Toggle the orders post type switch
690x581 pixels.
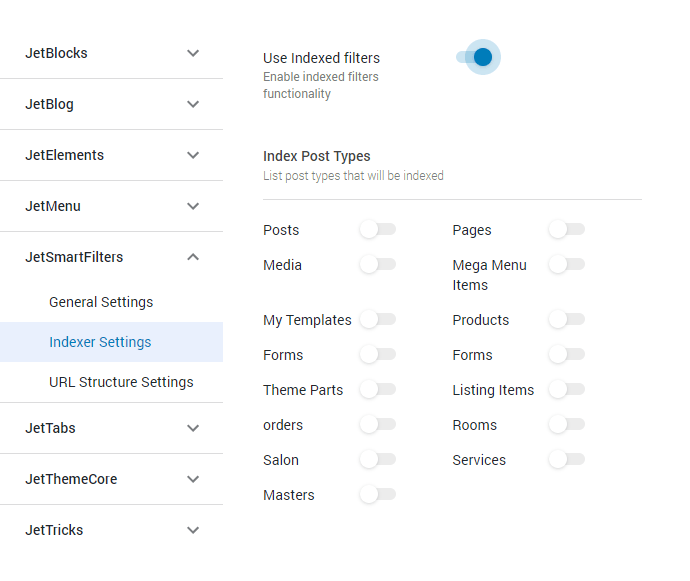pyautogui.click(x=378, y=424)
